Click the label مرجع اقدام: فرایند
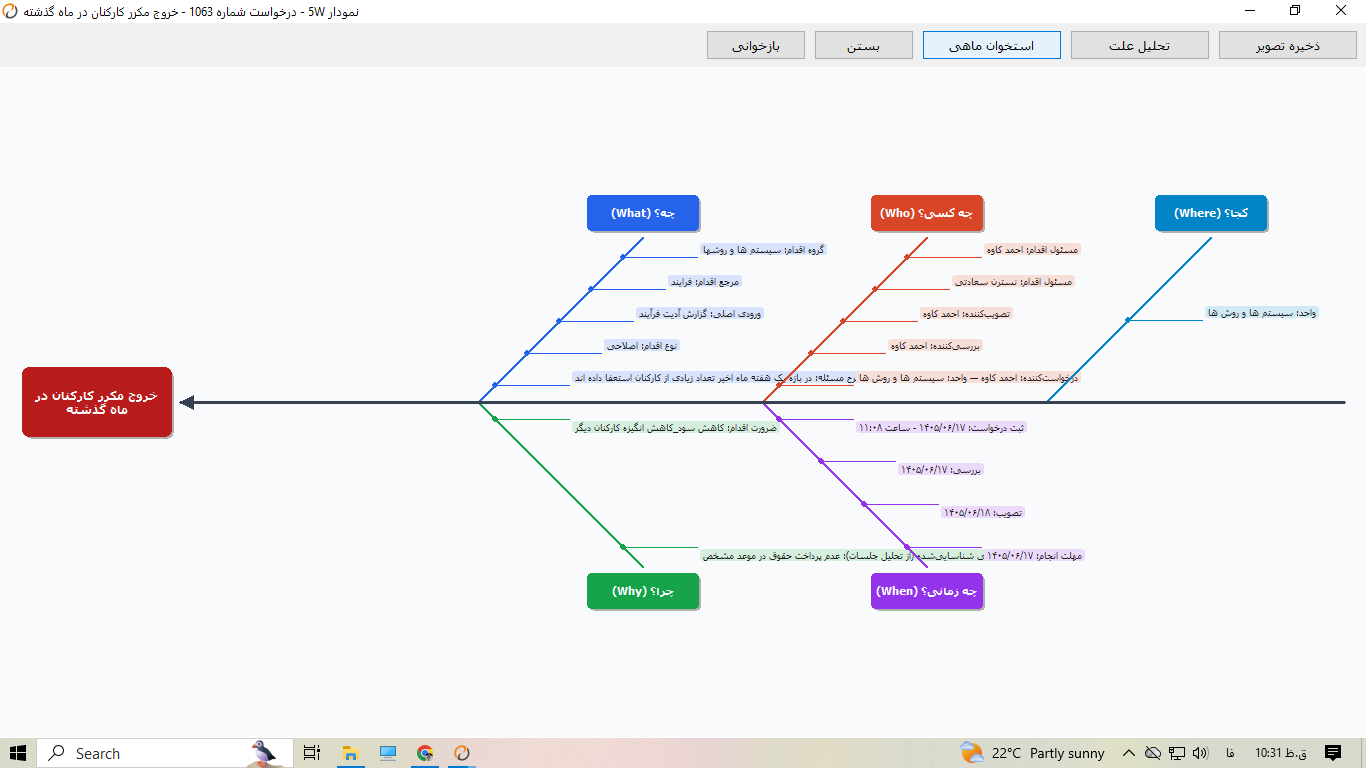 click(705, 282)
